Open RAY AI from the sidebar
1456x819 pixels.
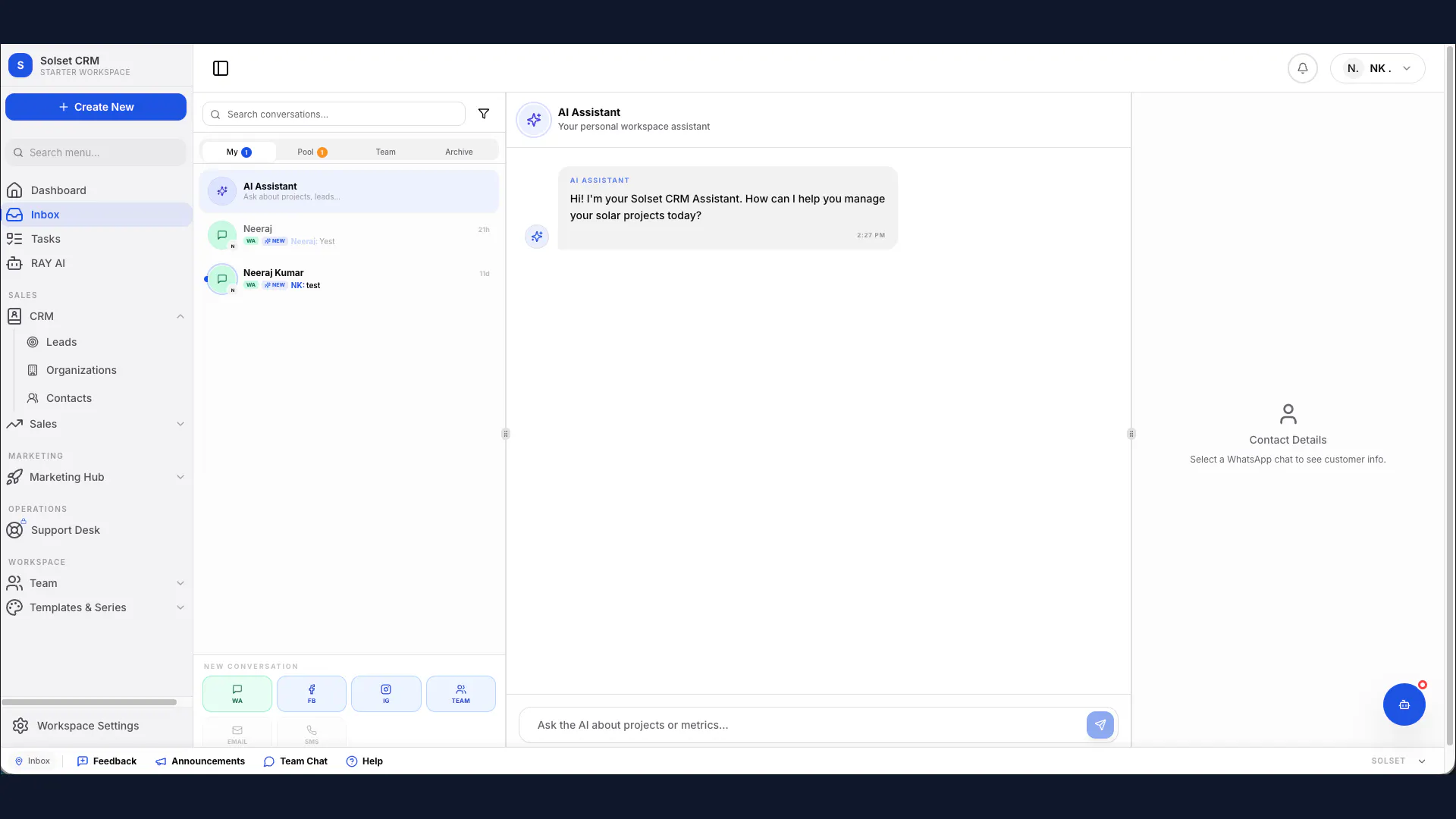click(x=96, y=263)
